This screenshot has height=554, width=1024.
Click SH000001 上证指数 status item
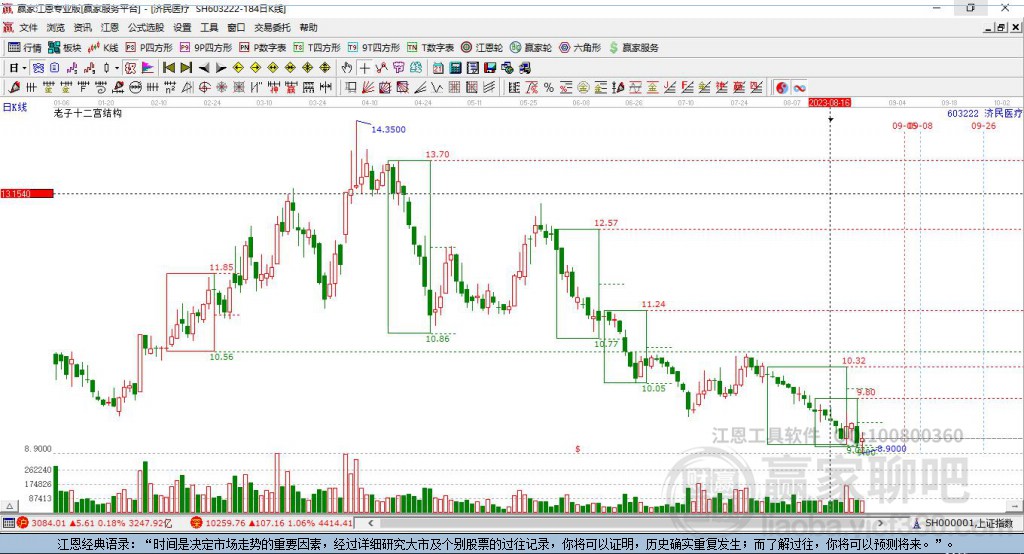[963, 523]
